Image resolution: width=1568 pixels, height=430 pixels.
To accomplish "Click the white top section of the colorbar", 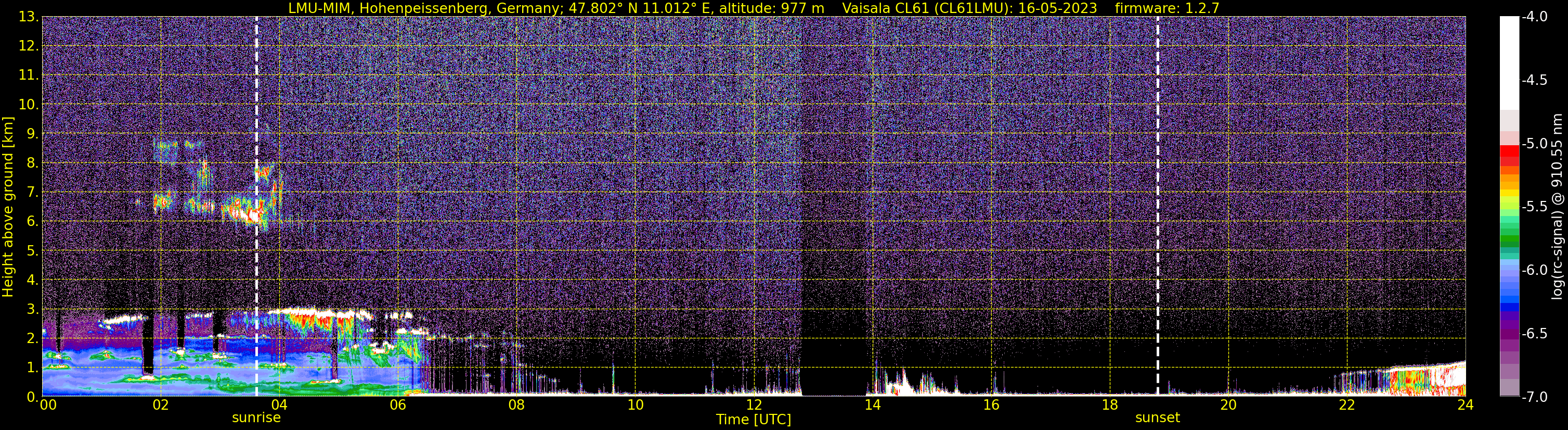I will [1509, 64].
